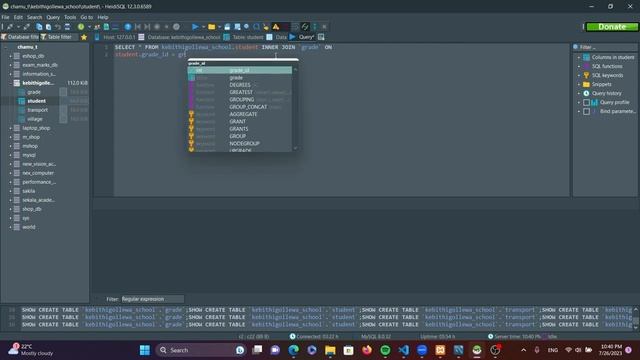Click the Database filter field
This screenshot has width=640, height=360.
20,37
